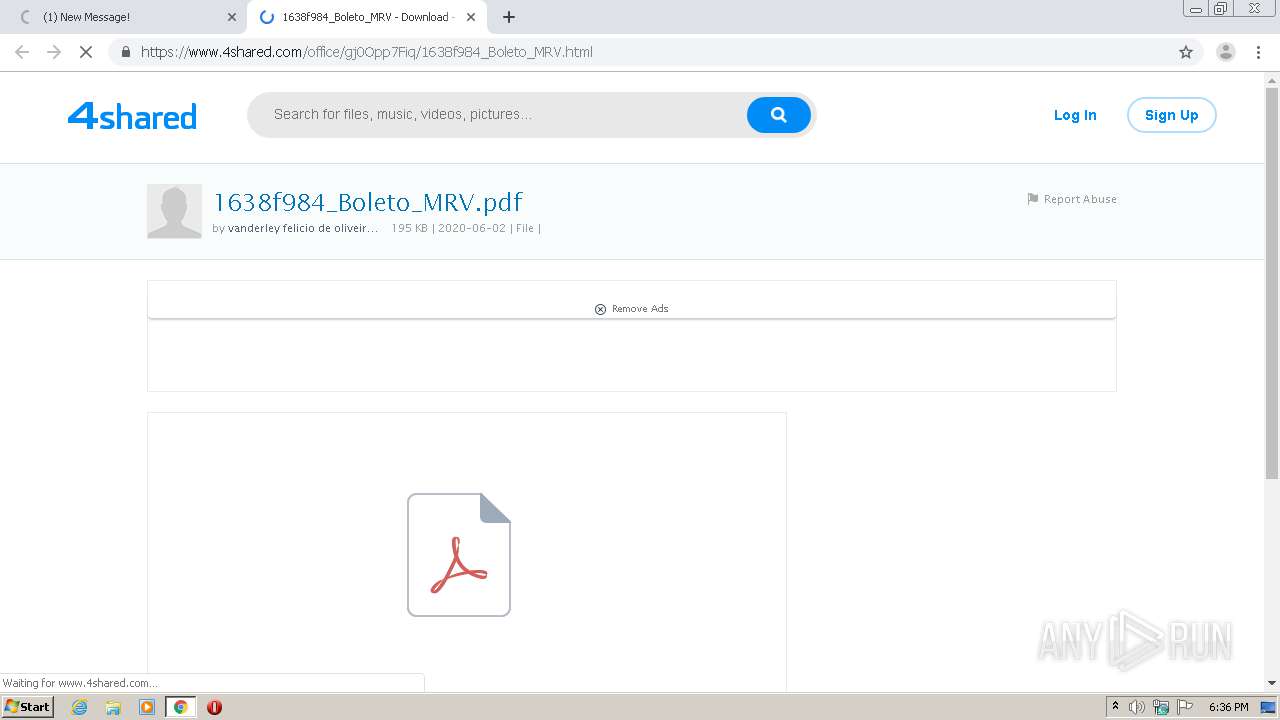Click the Report Abuse flag icon
Screen dimensions: 1280x720
[x=1033, y=199]
